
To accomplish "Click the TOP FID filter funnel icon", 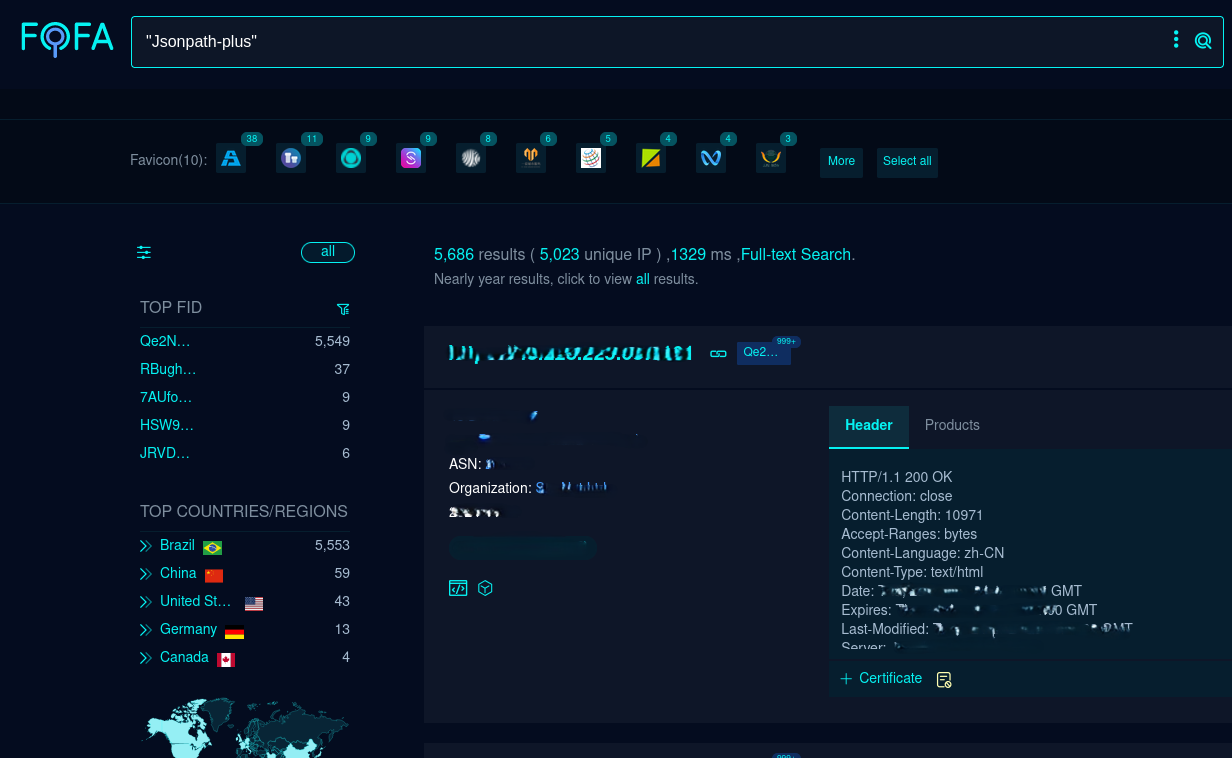I will [x=343, y=309].
